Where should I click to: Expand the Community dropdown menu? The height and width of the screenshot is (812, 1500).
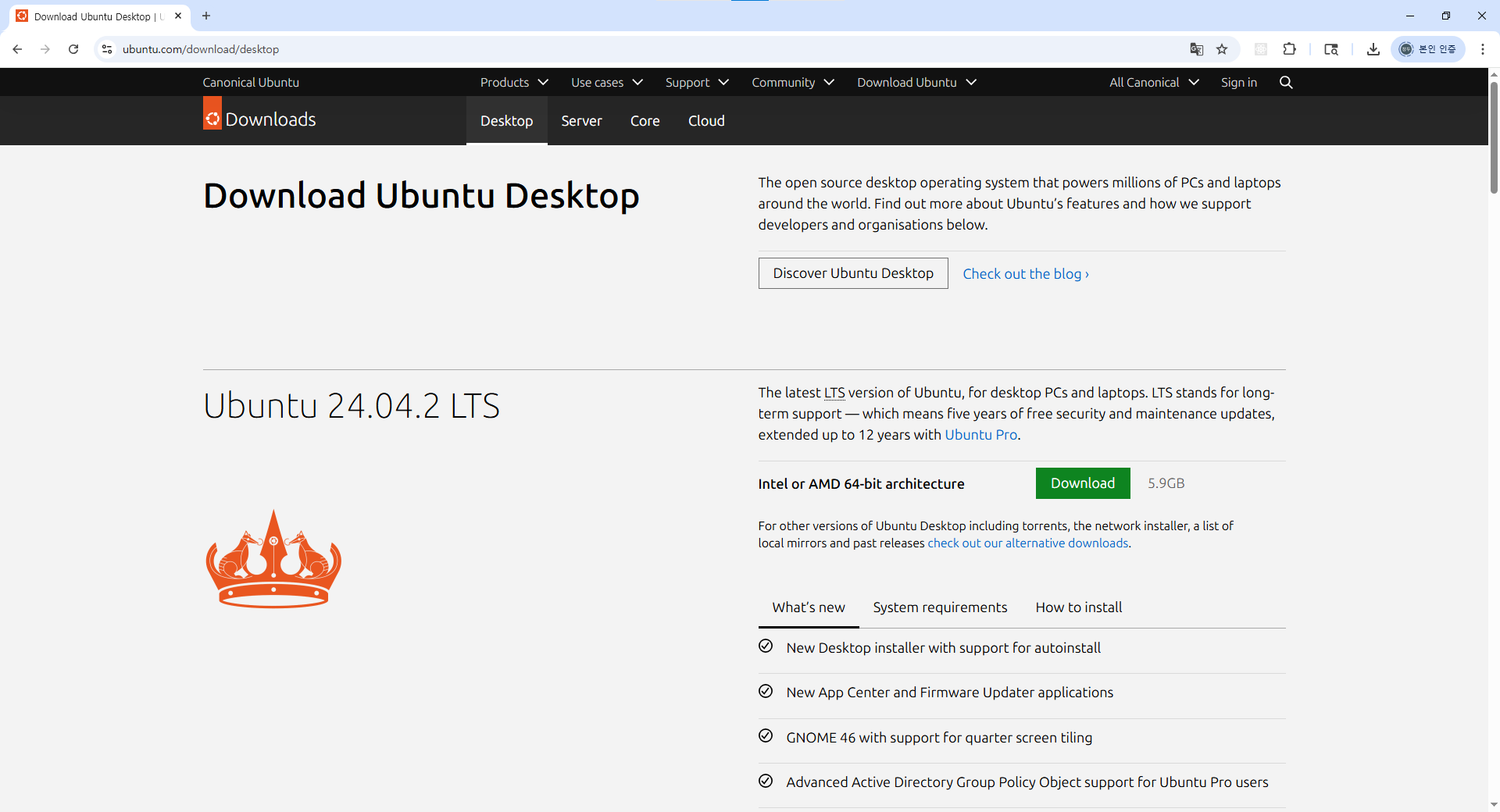click(793, 82)
